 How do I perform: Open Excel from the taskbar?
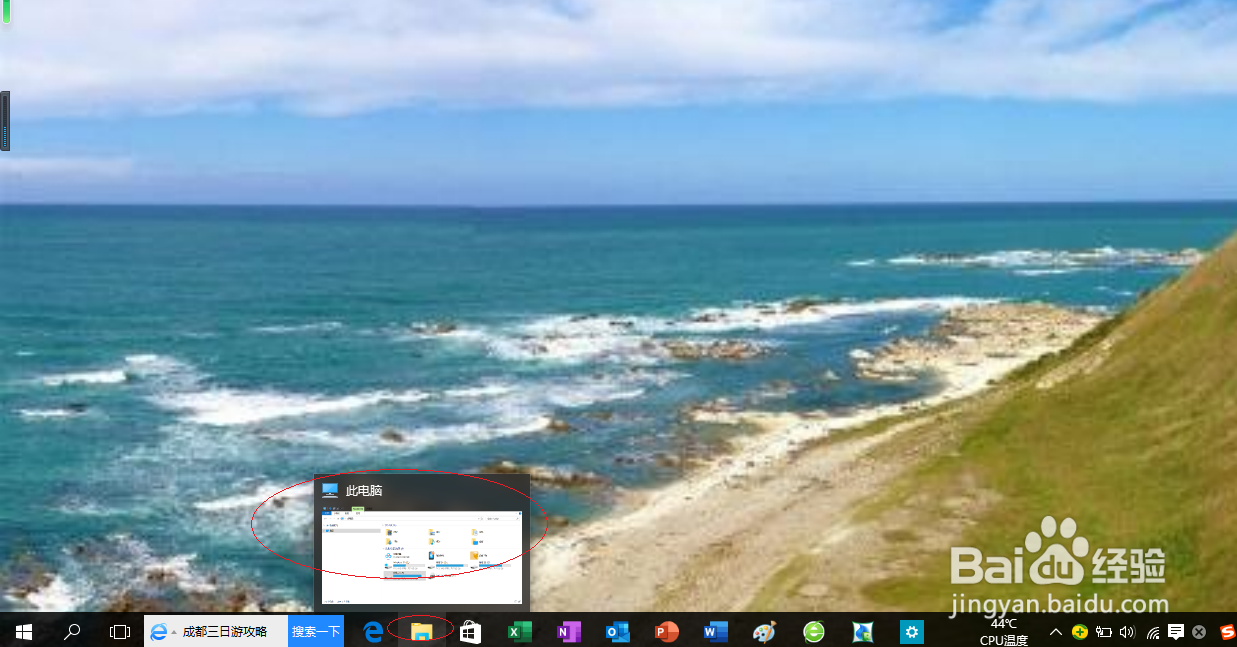(x=518, y=632)
